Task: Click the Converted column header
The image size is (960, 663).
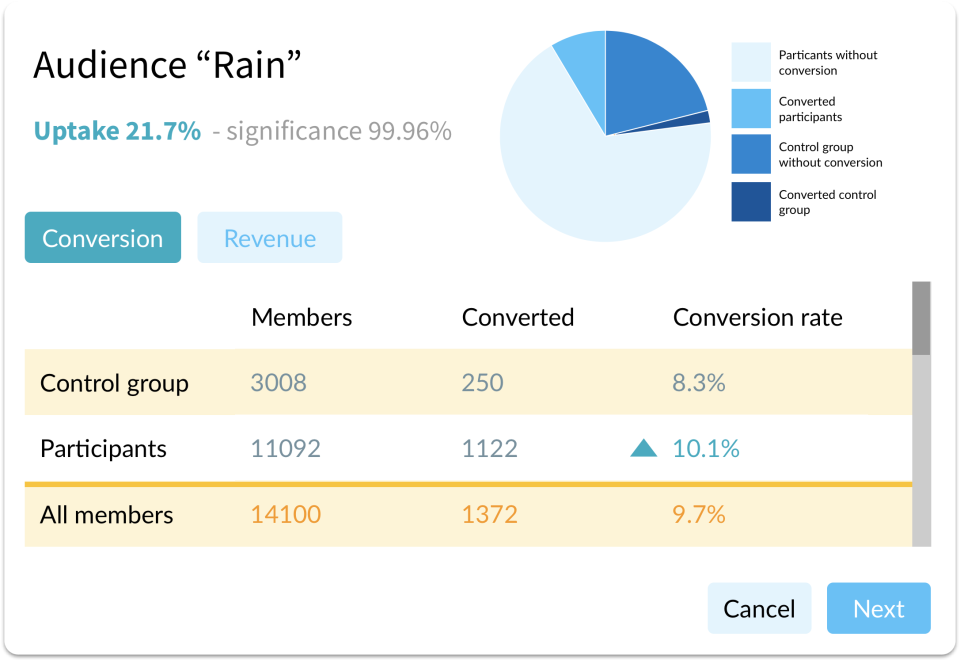Action: point(518,318)
